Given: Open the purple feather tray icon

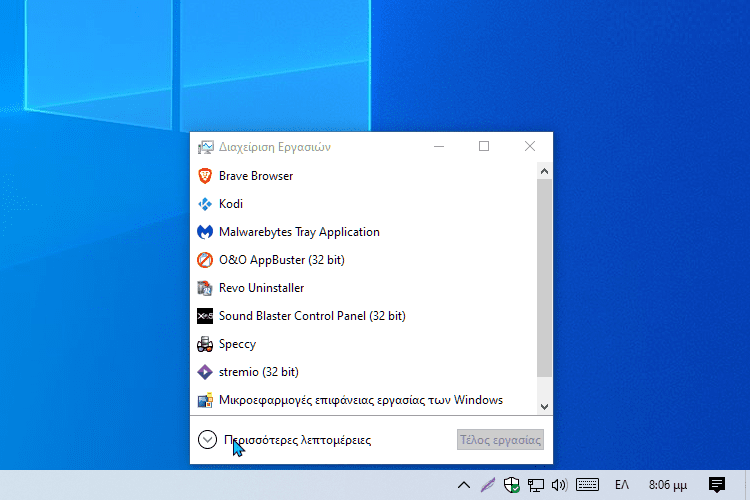Looking at the screenshot, I should [x=487, y=485].
